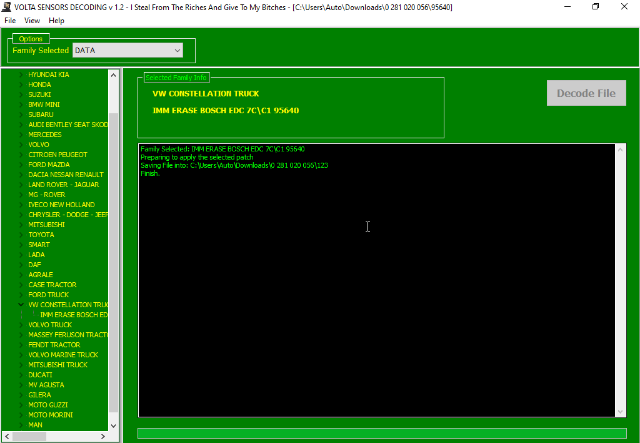Screen dimensions: 640x443
Task: Click the app icon in title bar
Action: (x=7, y=7)
